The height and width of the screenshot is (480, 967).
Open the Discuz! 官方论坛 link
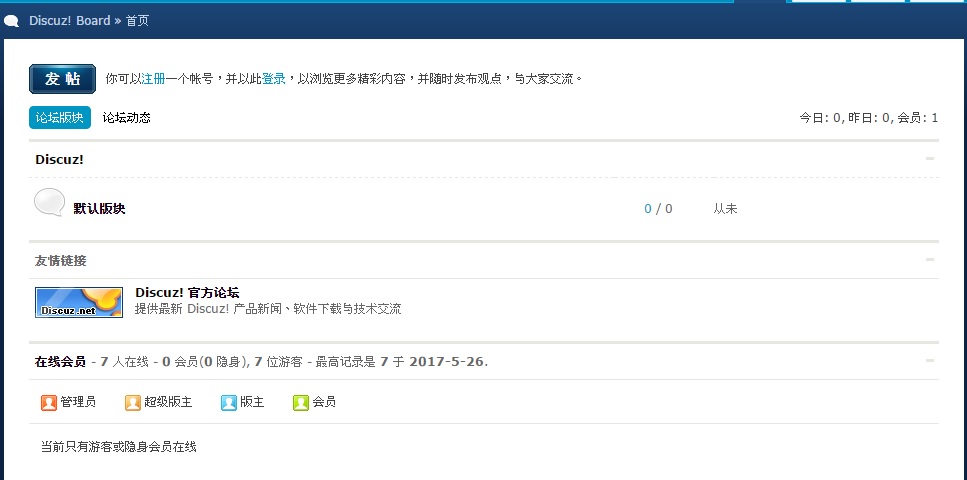(x=187, y=292)
